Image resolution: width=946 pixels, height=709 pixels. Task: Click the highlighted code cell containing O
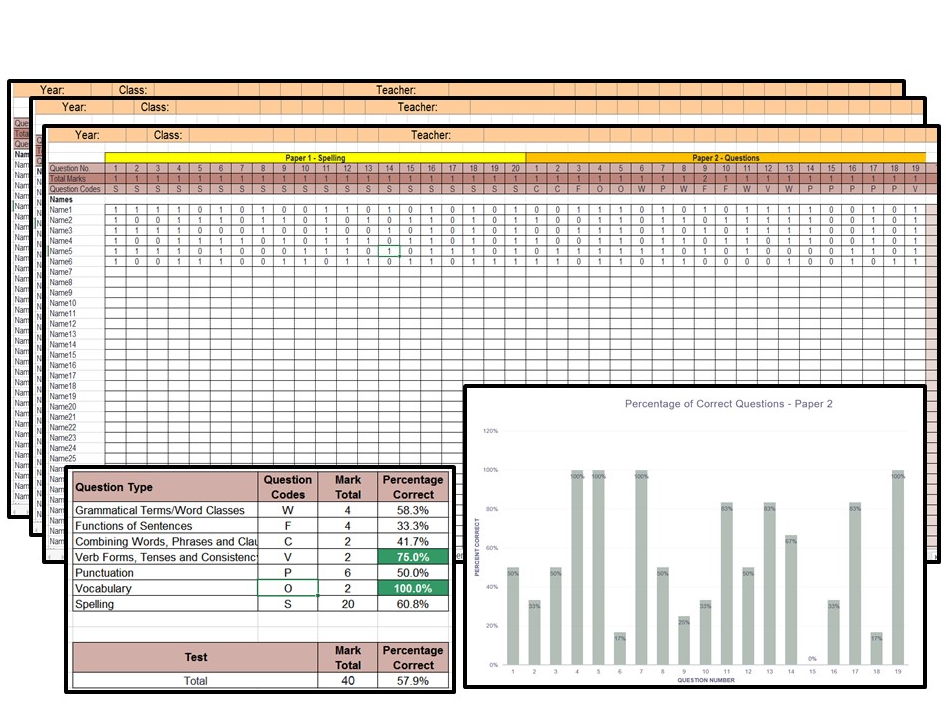coord(288,589)
